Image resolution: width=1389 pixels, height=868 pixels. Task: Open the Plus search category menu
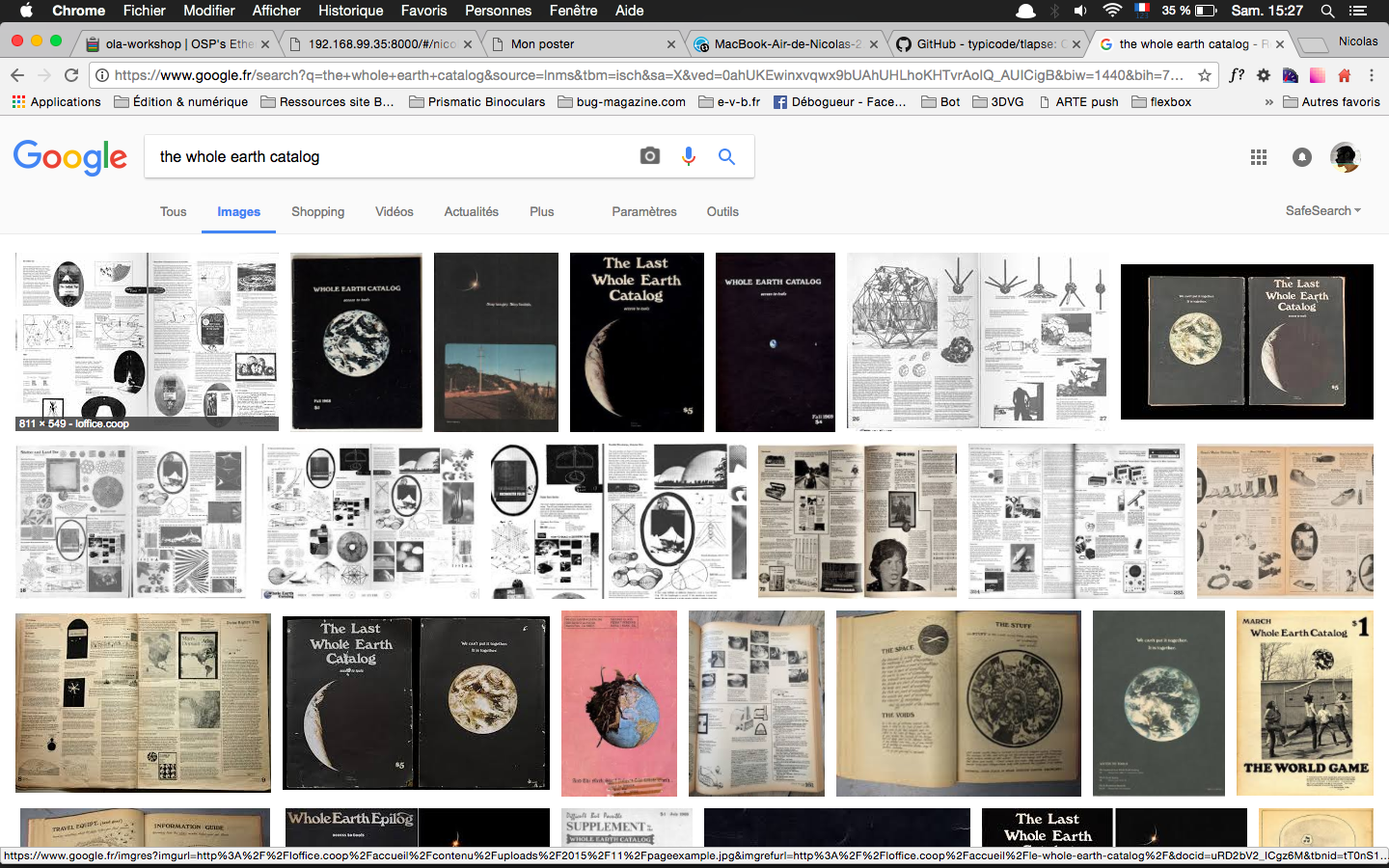click(542, 211)
